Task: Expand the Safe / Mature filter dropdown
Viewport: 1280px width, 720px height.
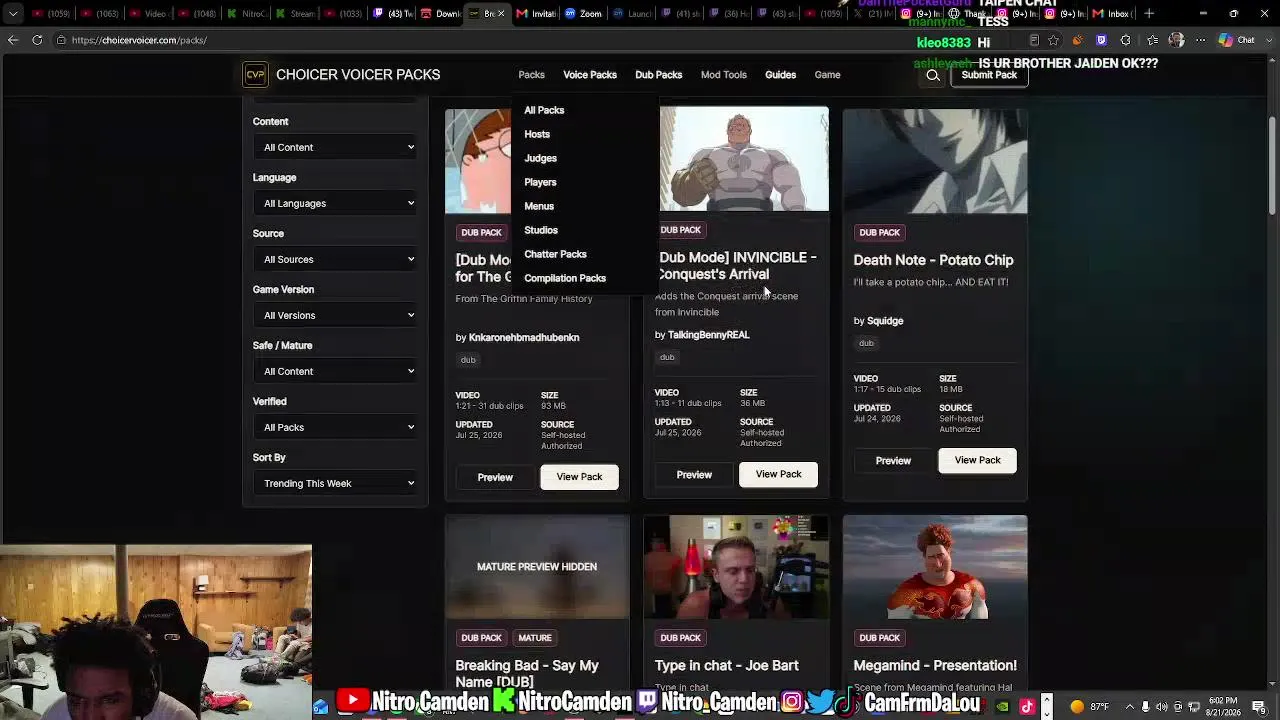Action: (x=337, y=371)
